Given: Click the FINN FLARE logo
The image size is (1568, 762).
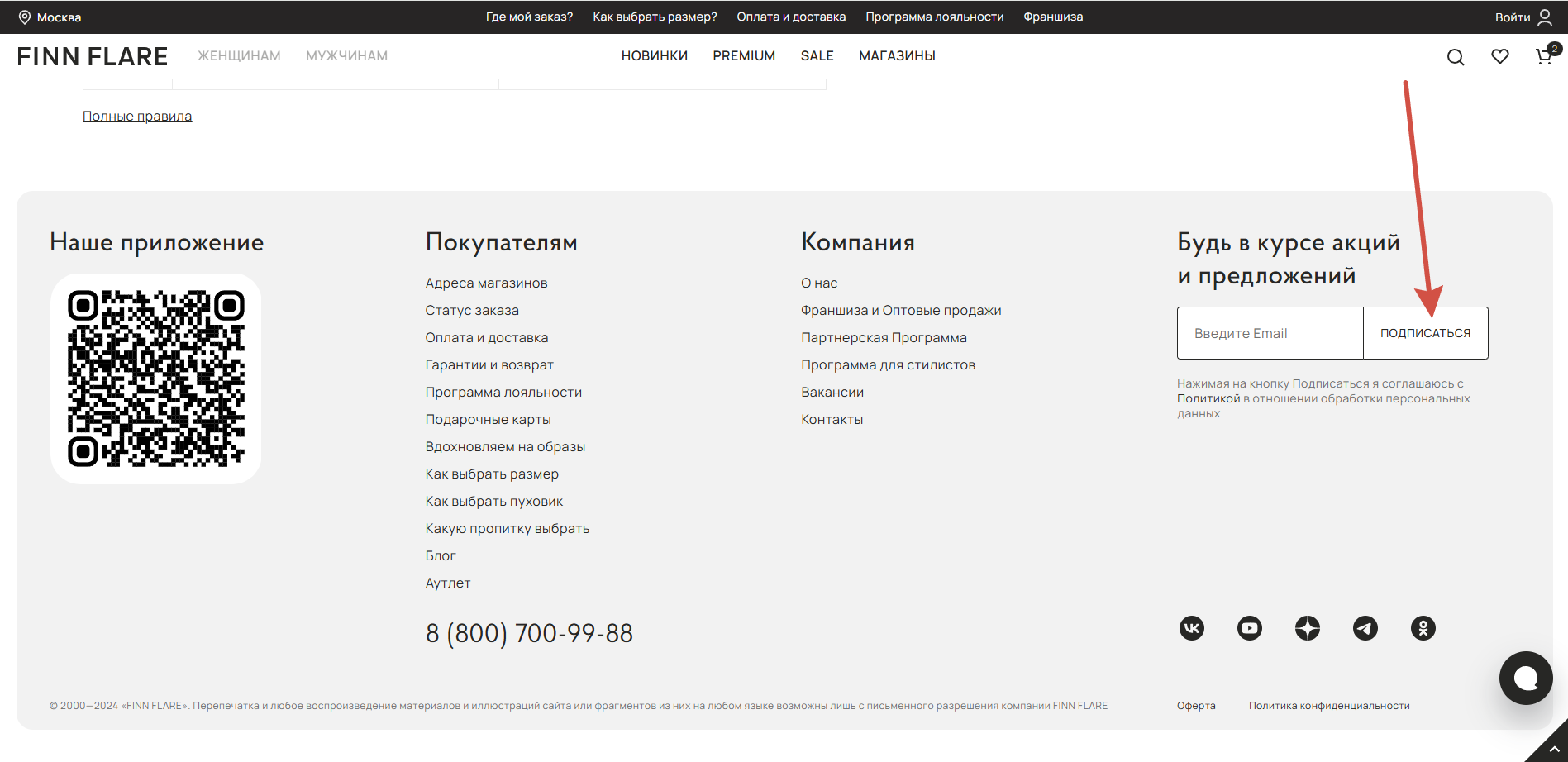Looking at the screenshot, I should [x=93, y=56].
